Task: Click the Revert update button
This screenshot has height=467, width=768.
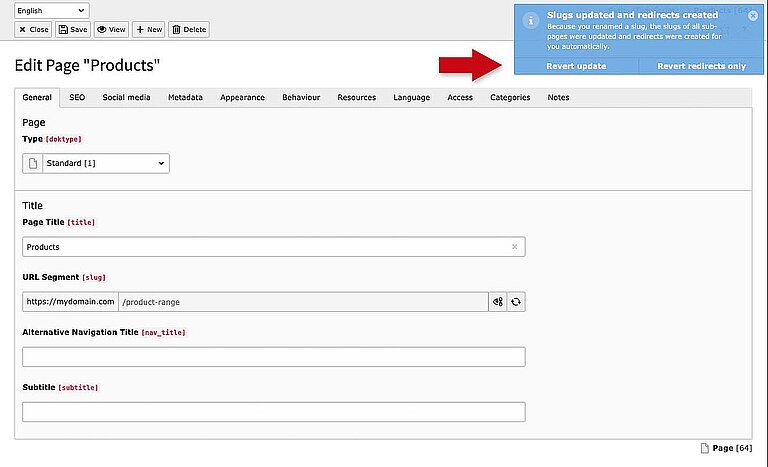Action: pyautogui.click(x=576, y=66)
